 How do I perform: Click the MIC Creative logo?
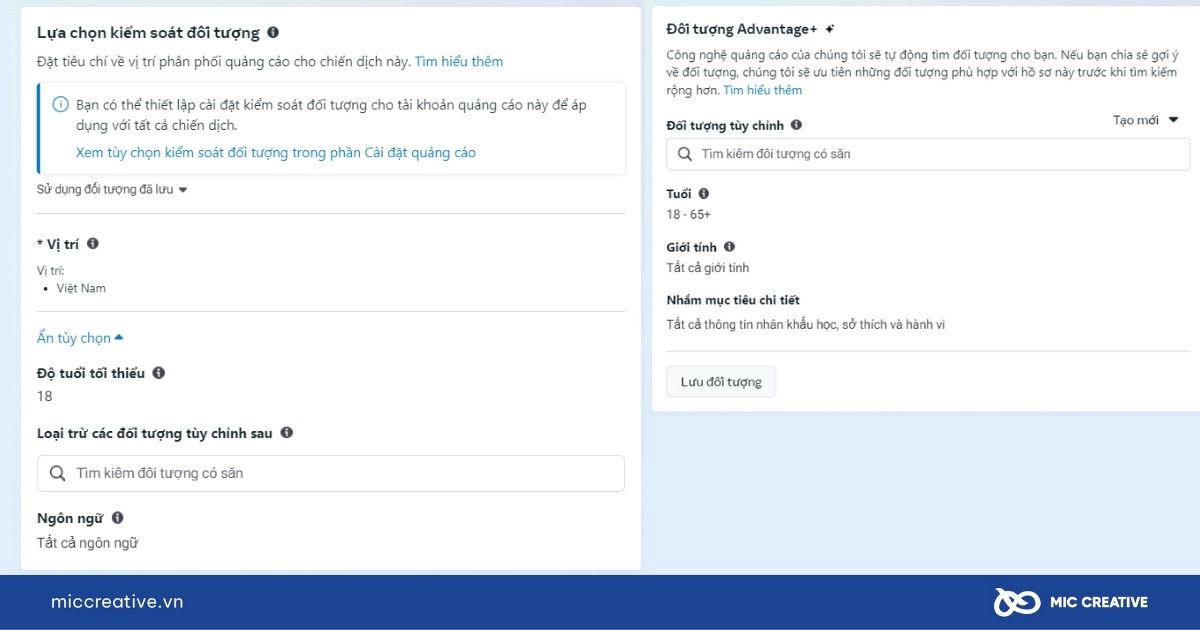click(x=1071, y=602)
